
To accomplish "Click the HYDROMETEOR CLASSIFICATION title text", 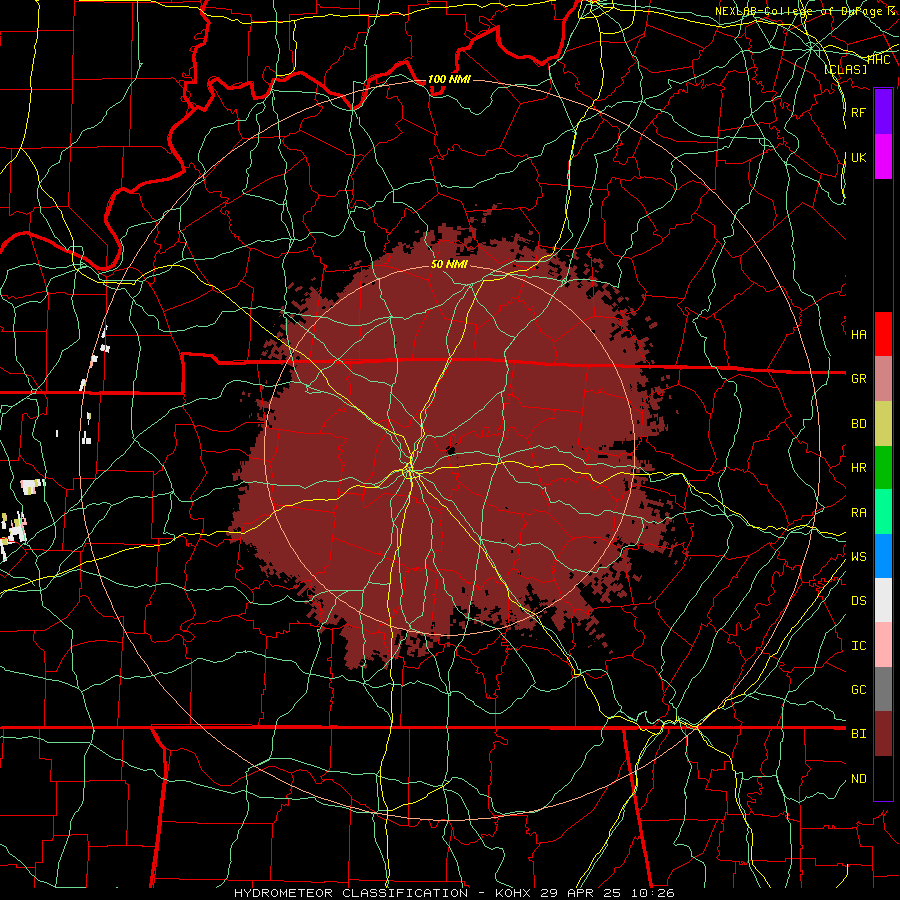I will (x=351, y=893).
